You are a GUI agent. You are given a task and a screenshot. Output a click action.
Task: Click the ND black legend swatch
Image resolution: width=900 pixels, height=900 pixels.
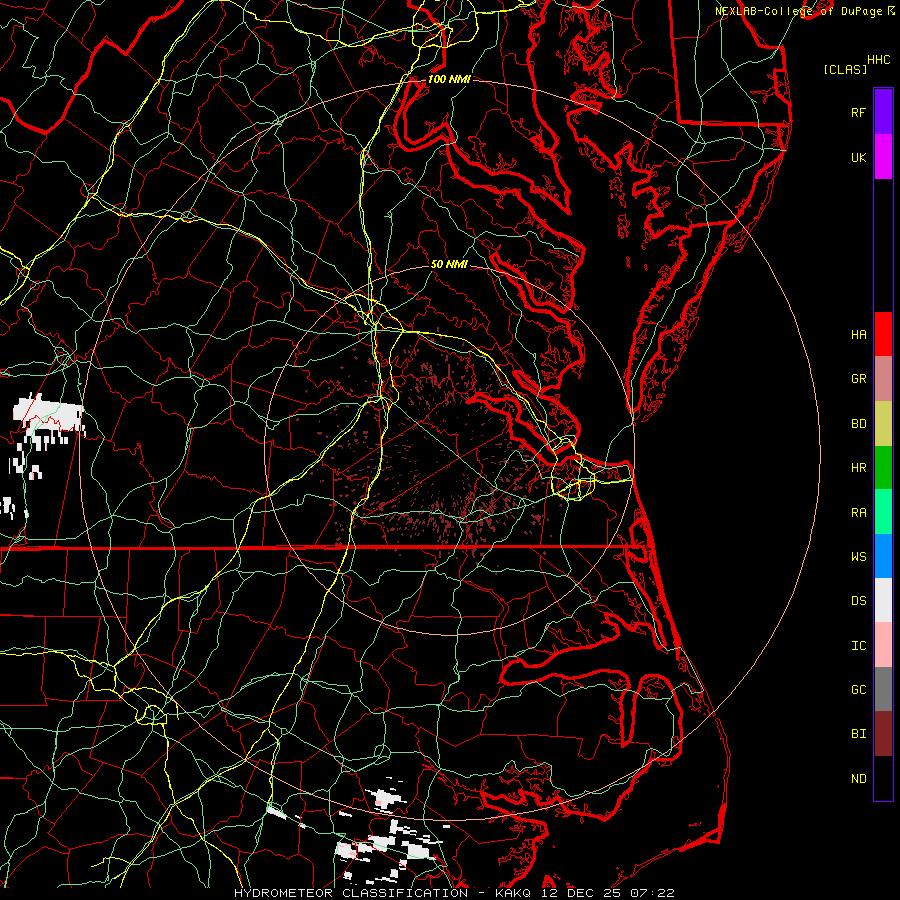(883, 778)
